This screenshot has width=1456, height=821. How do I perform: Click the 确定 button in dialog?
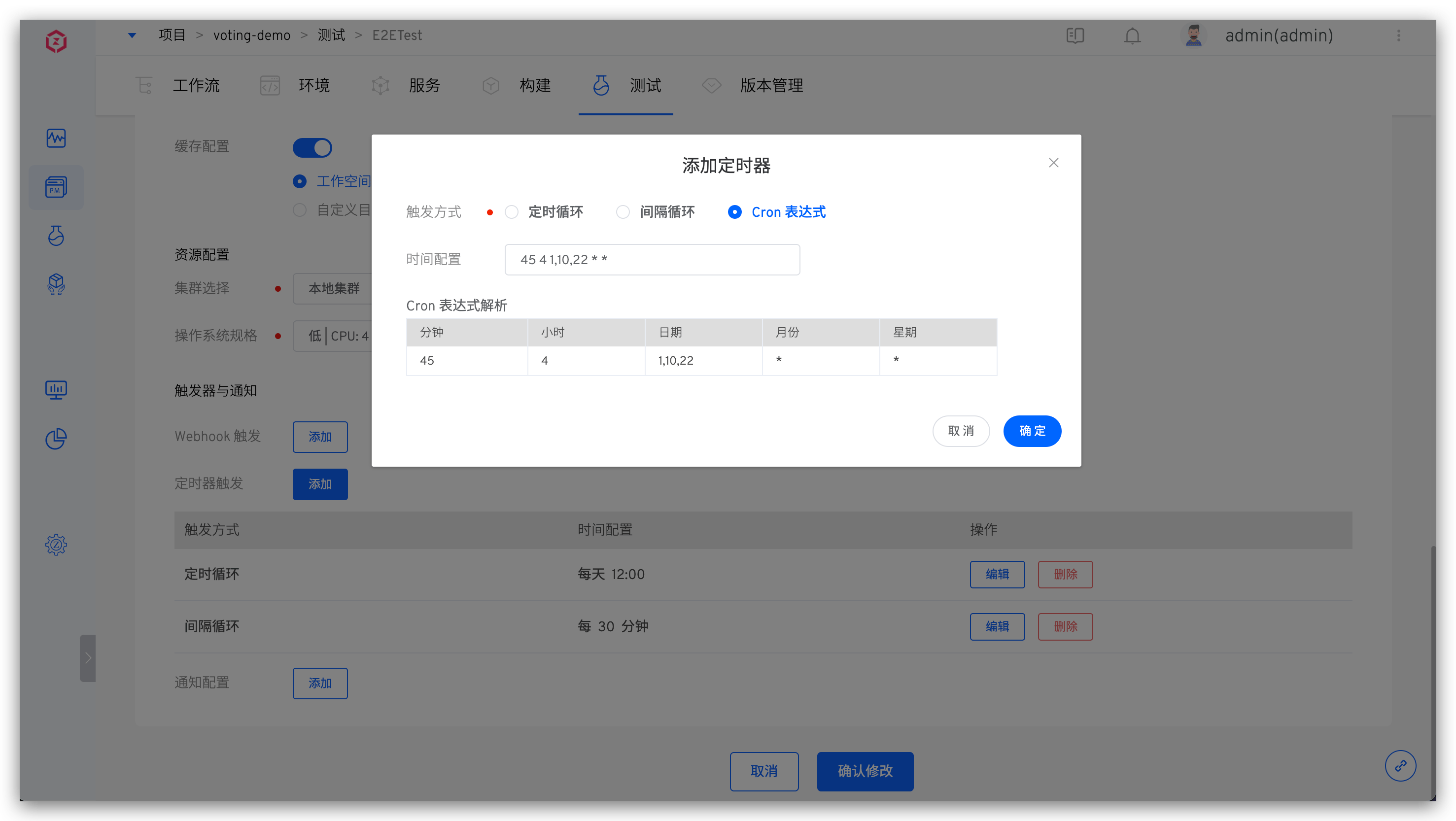pos(1032,431)
